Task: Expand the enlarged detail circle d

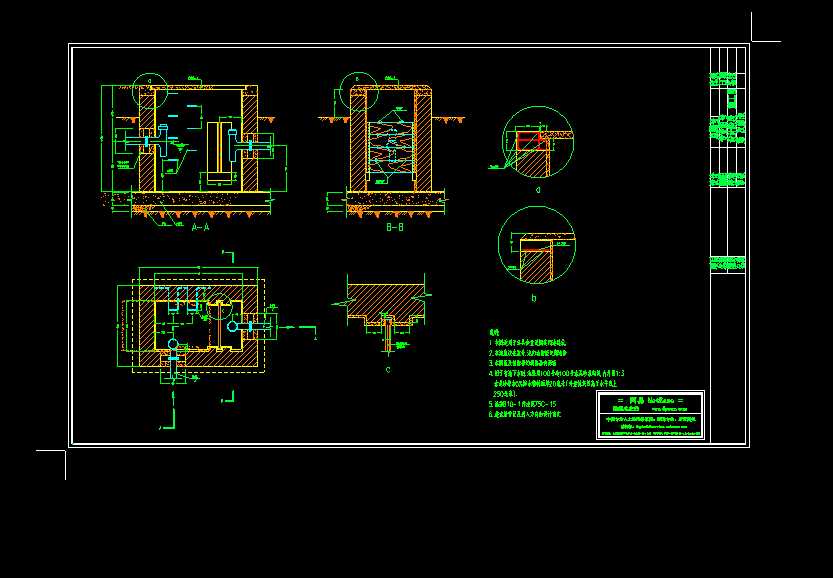Action: click(x=535, y=140)
